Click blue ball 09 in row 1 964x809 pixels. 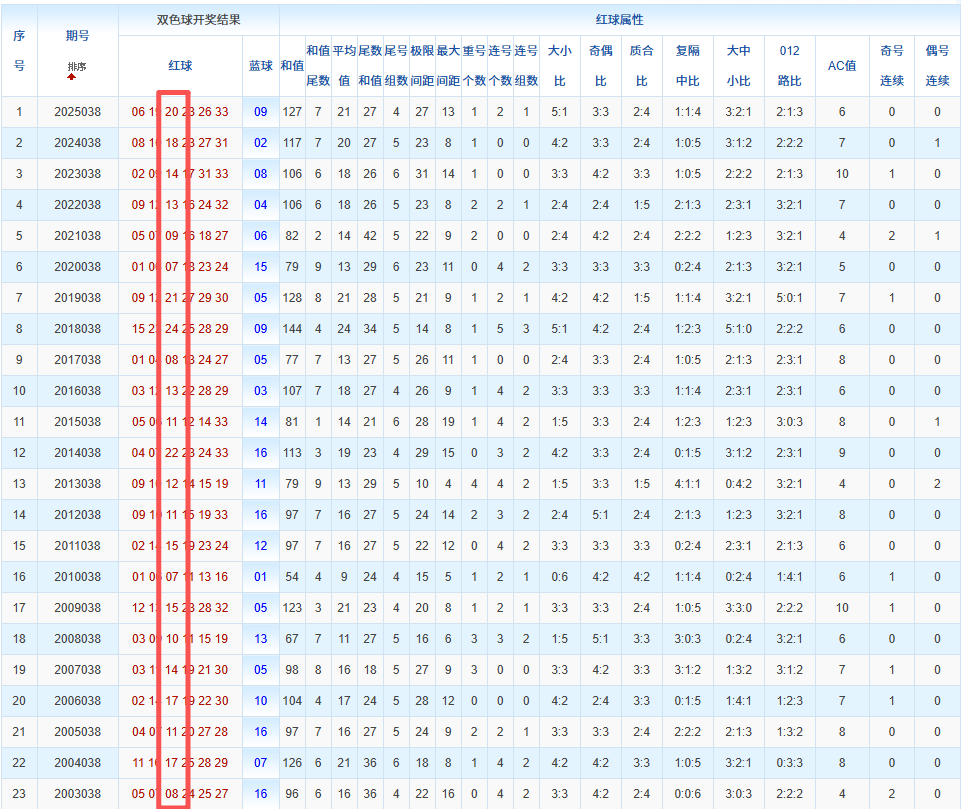[x=260, y=112]
